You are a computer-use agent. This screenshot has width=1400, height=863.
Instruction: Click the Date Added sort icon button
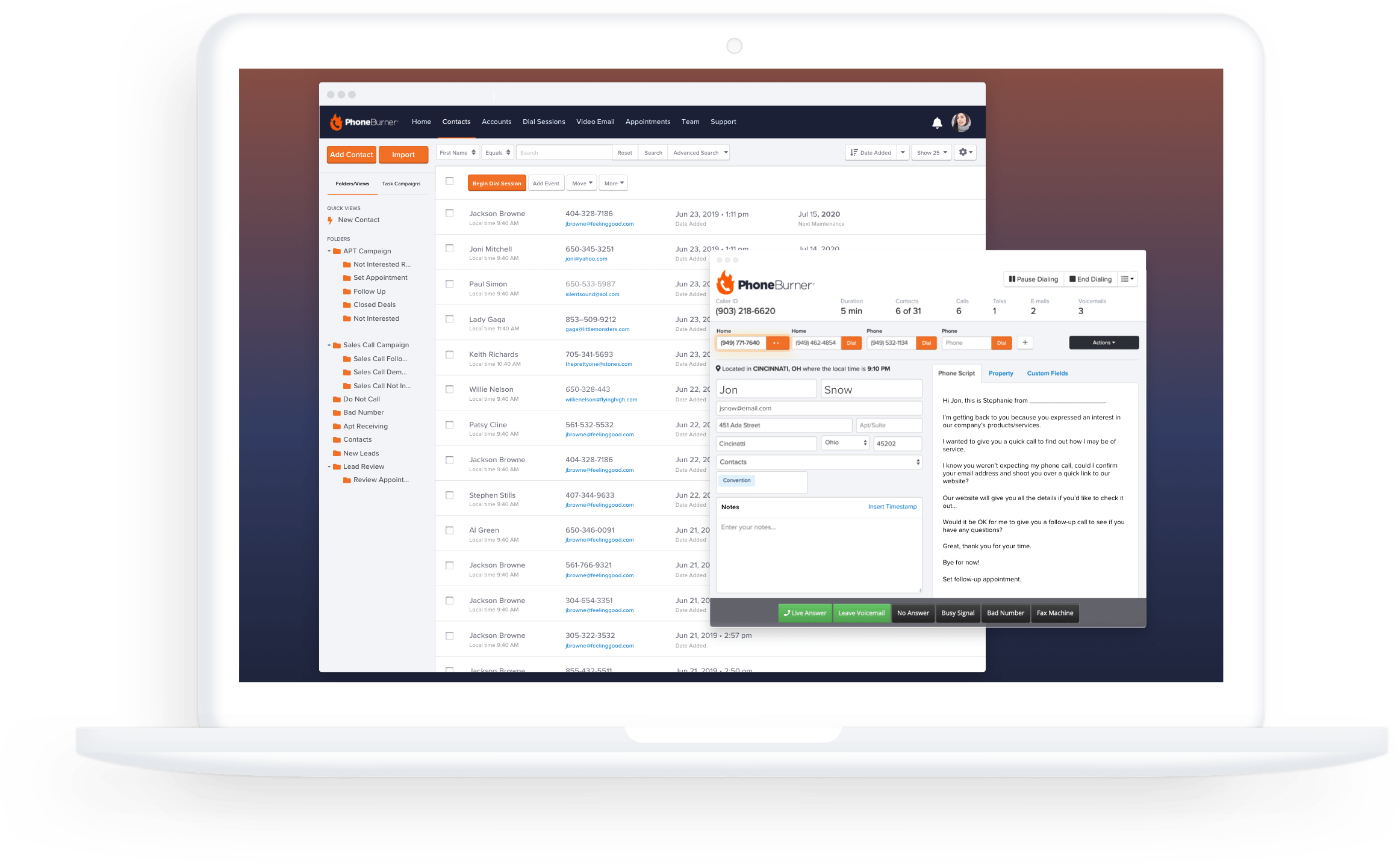pyautogui.click(x=871, y=152)
